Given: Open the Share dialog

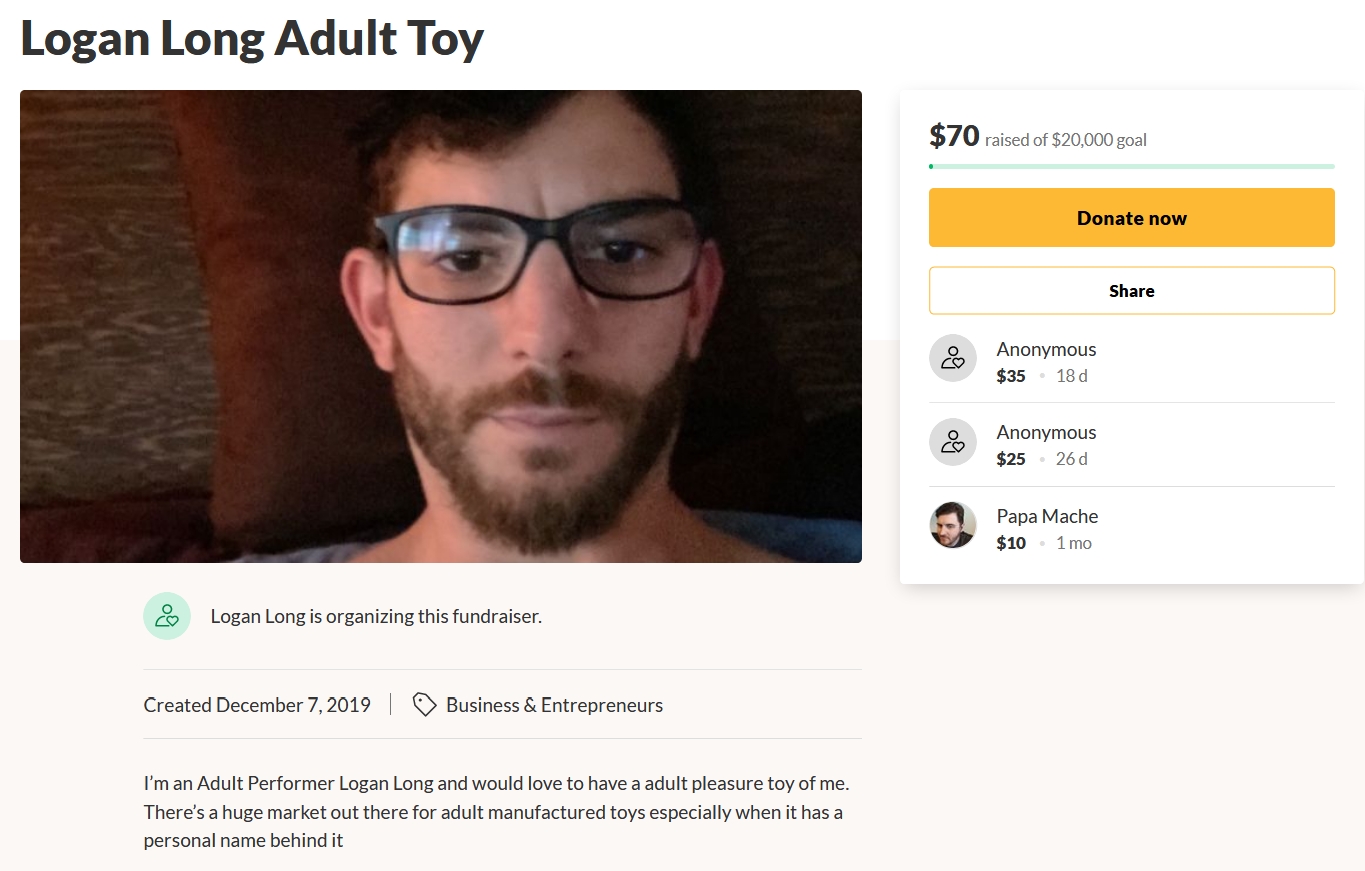Looking at the screenshot, I should click(x=1131, y=290).
